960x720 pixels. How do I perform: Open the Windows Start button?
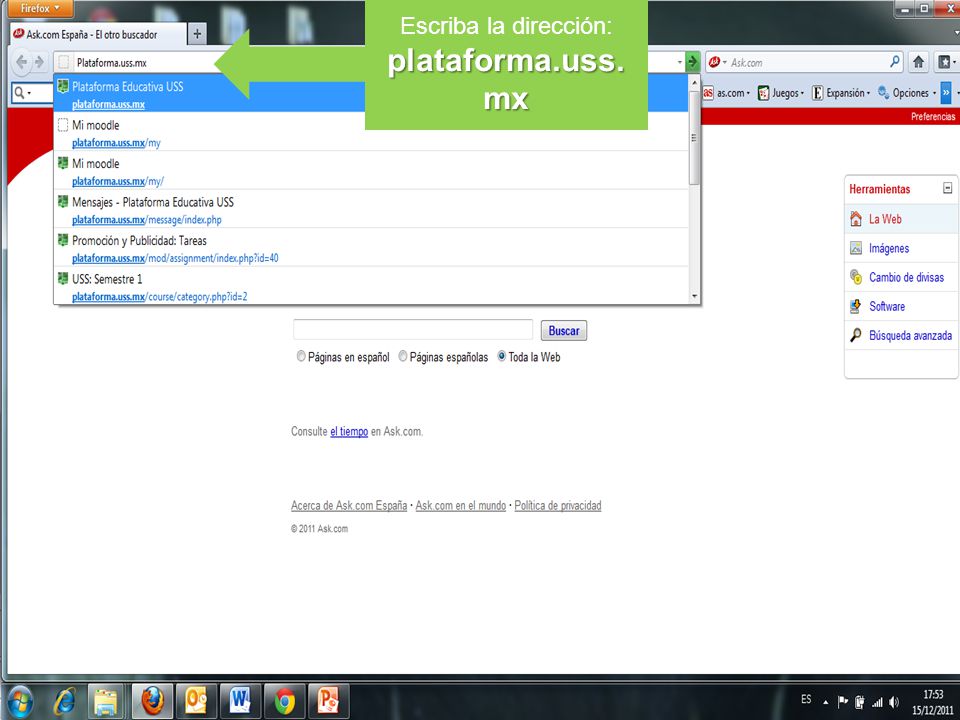pos(20,702)
